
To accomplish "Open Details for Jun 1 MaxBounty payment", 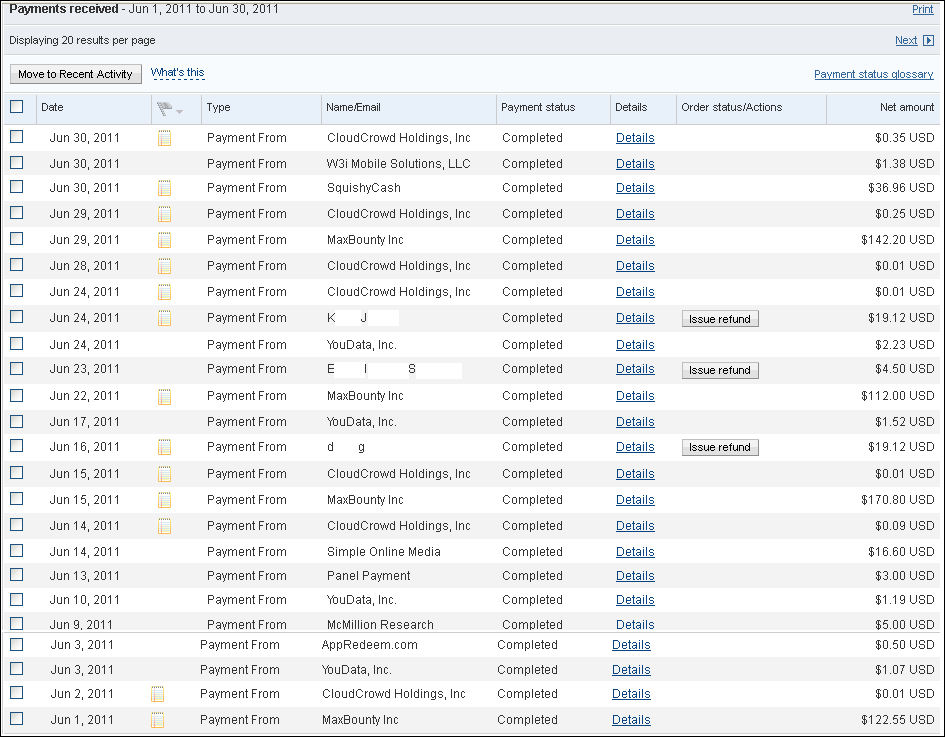I will [x=631, y=720].
